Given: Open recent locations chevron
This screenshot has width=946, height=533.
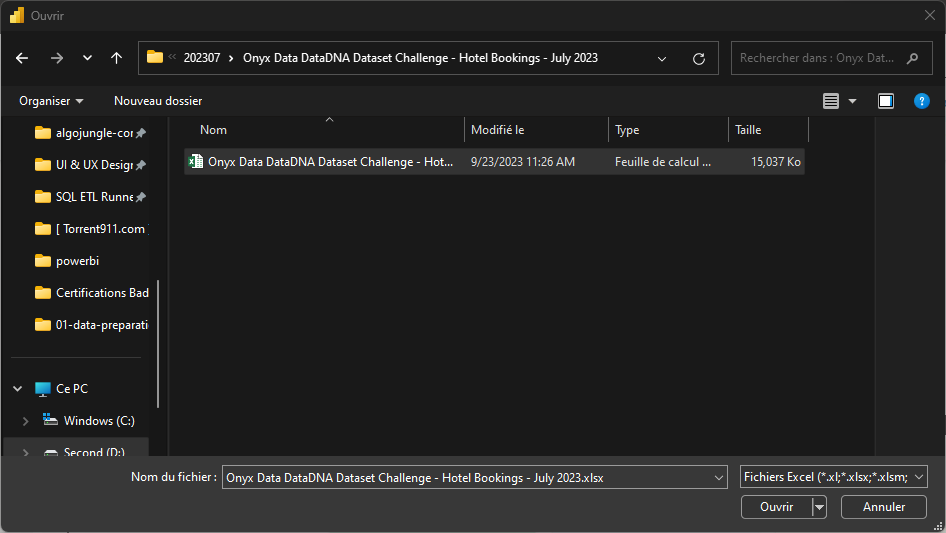Looking at the screenshot, I should point(87,58).
